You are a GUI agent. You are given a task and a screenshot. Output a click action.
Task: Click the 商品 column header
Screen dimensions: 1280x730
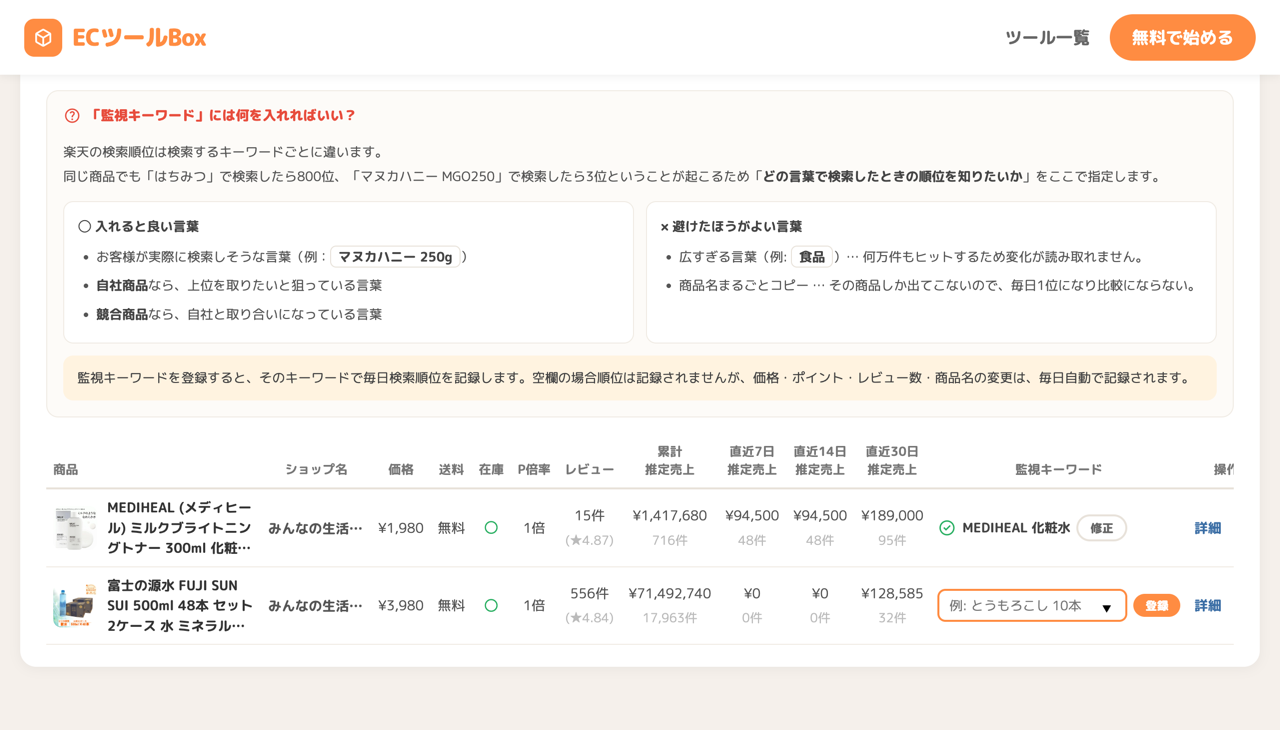pos(65,470)
